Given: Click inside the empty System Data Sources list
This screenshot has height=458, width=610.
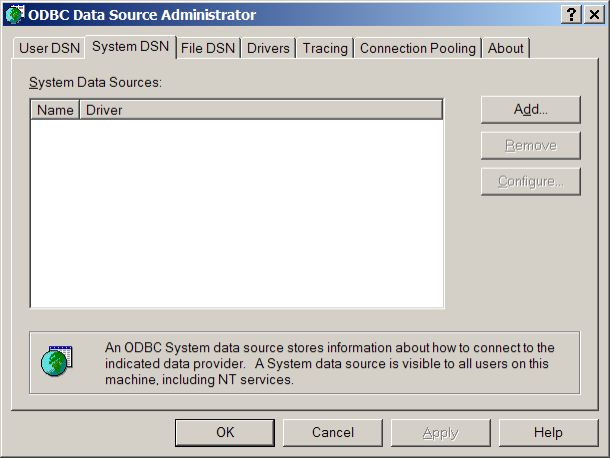Looking at the screenshot, I should coord(237,213).
